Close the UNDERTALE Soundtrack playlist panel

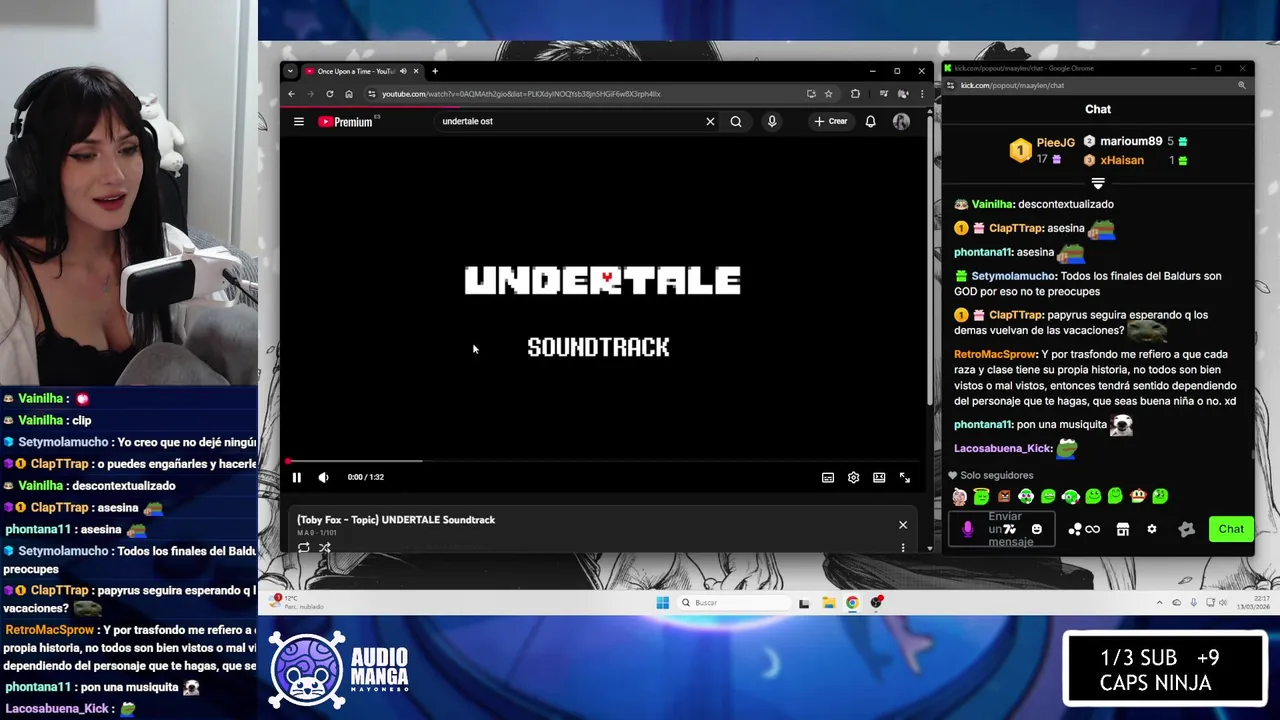[x=903, y=525]
